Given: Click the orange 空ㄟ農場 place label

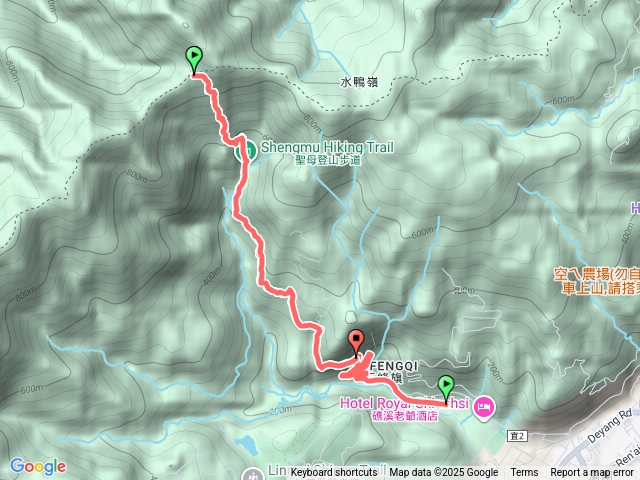Looking at the screenshot, I should point(597,281).
